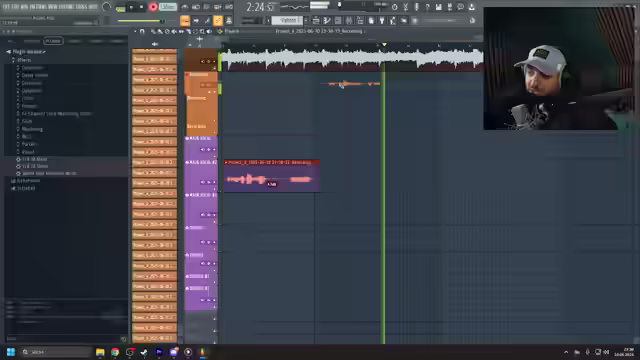Screen dimensions: 640x360
Task: Toggle the Browser panel icon in toolbar
Action: coord(229,20)
